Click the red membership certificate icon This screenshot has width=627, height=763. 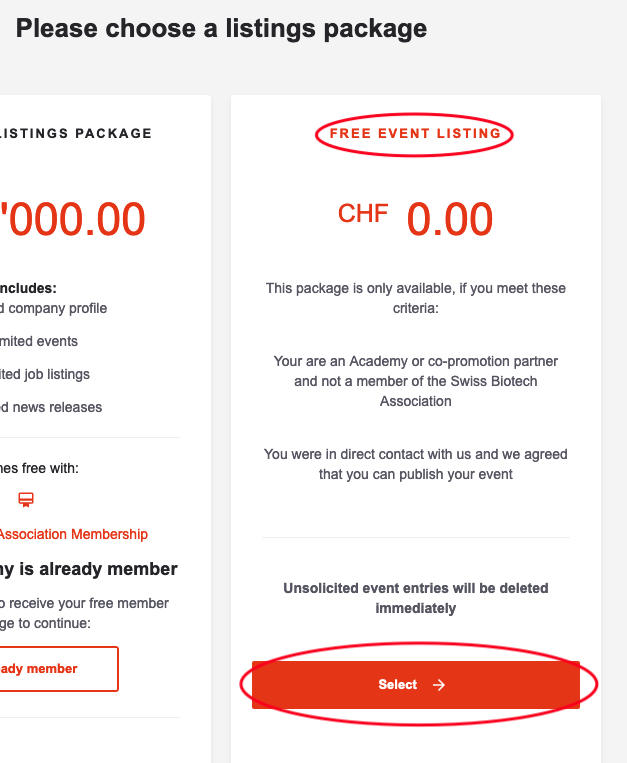pos(26,500)
